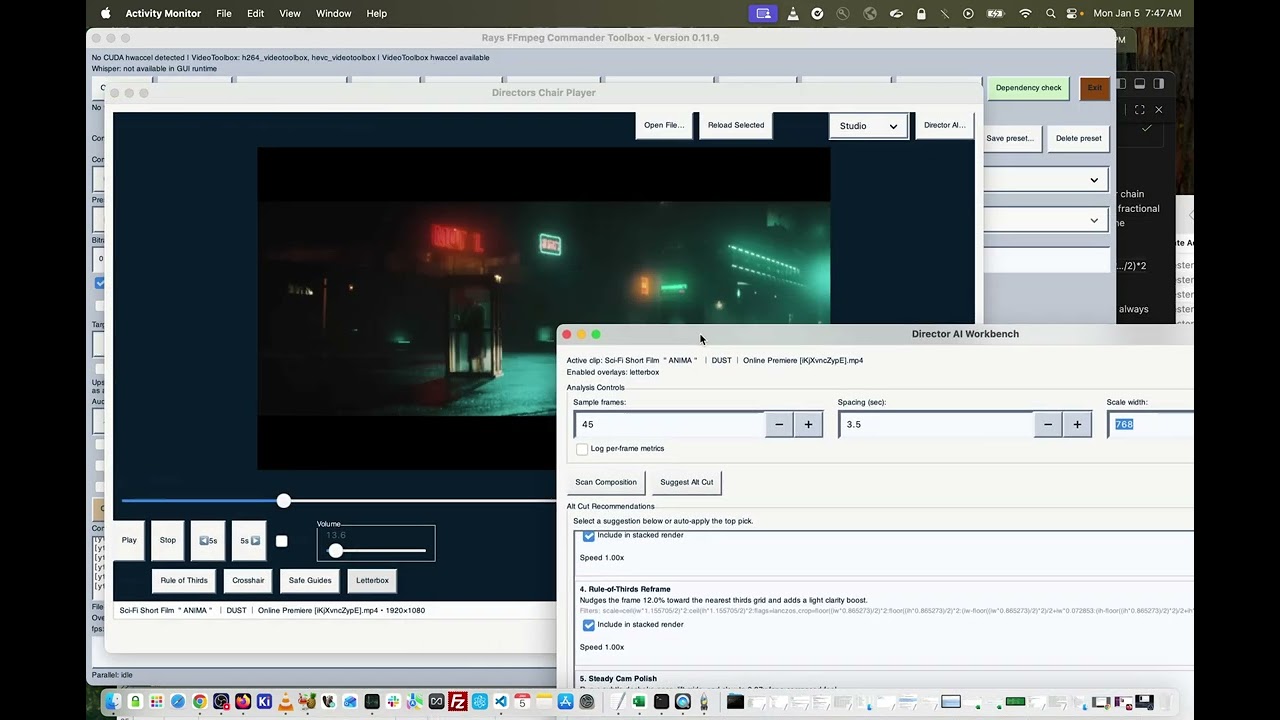This screenshot has width=1280, height=720.
Task: Click the Spacing seconds input field
Action: [x=936, y=425]
